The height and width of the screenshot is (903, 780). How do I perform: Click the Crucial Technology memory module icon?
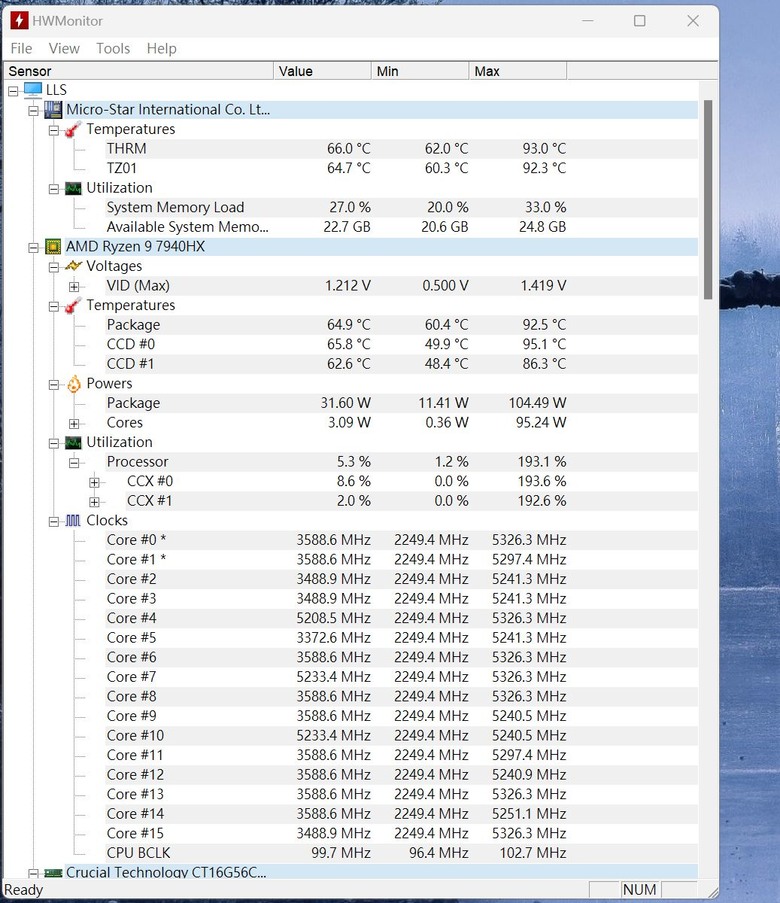53,873
